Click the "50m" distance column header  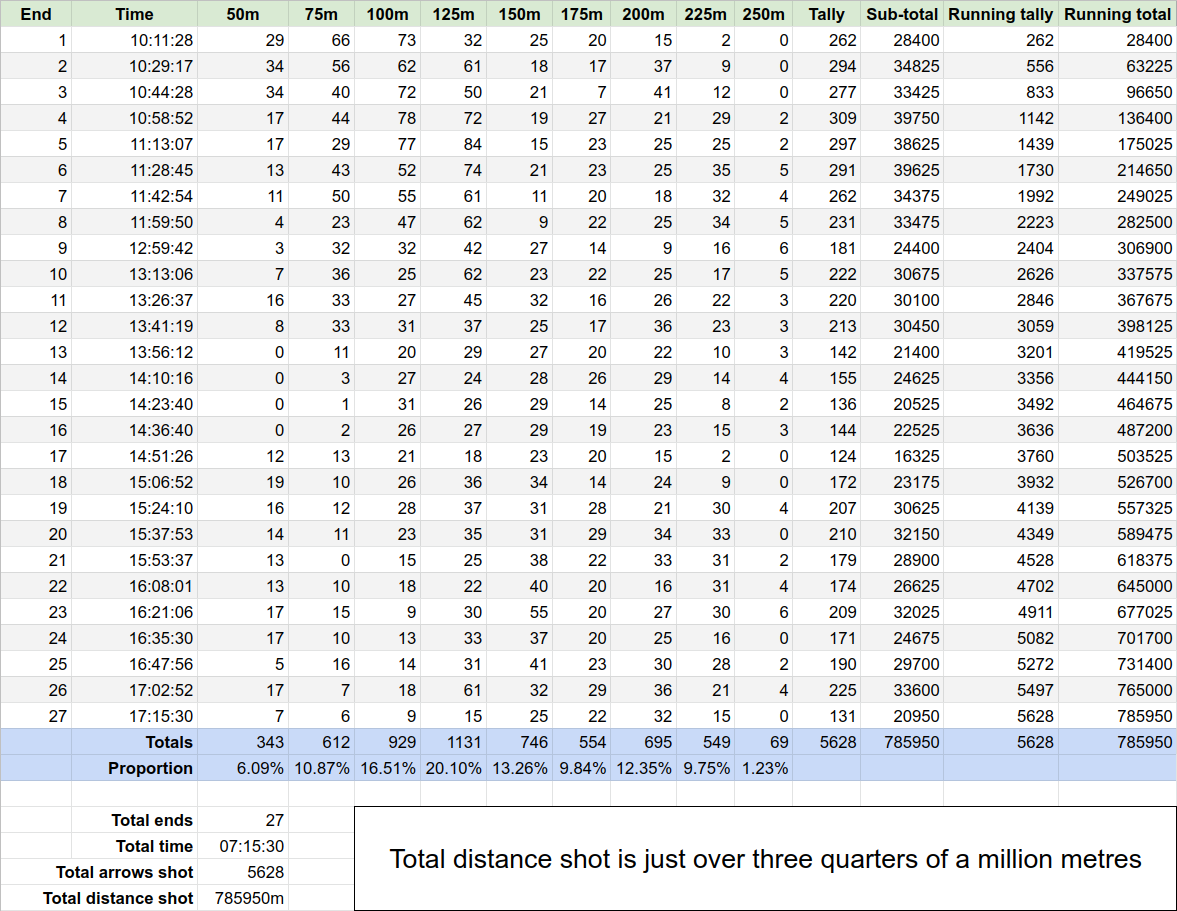click(243, 14)
